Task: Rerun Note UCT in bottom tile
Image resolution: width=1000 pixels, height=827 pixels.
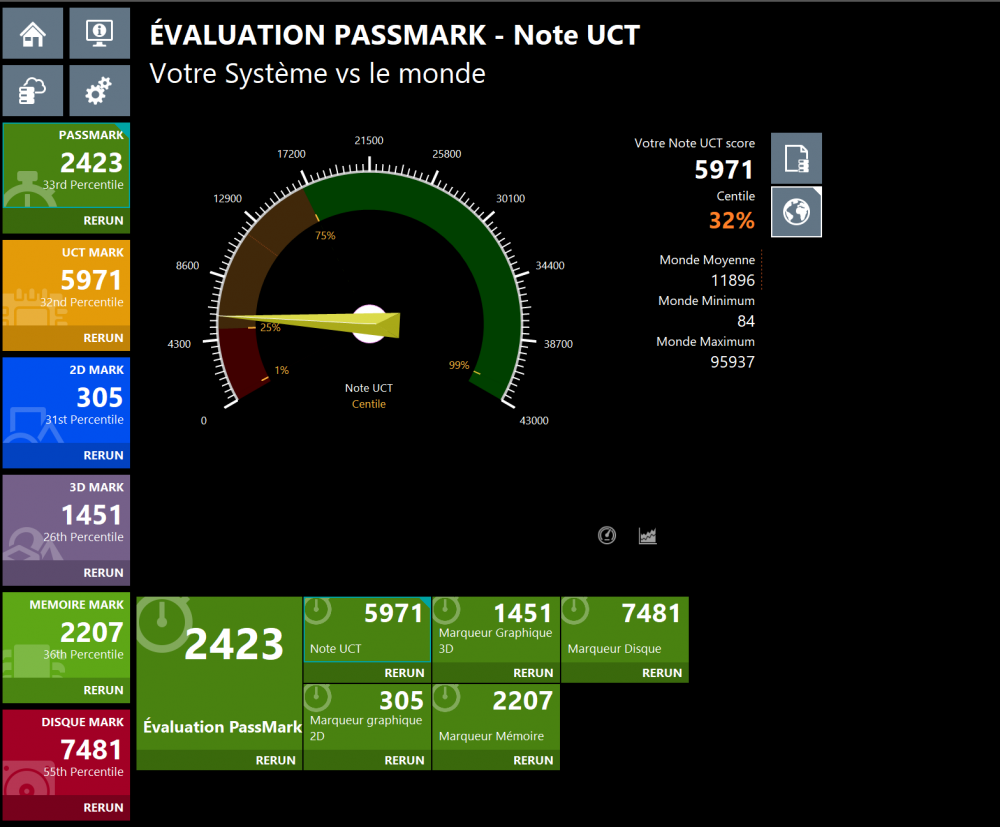Action: point(404,673)
